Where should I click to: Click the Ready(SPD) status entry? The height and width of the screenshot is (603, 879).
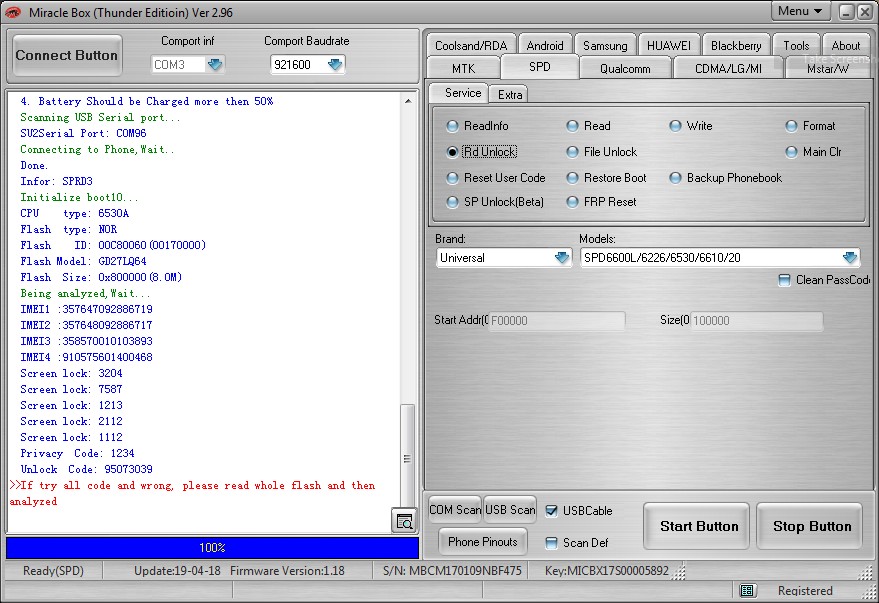click(x=53, y=570)
